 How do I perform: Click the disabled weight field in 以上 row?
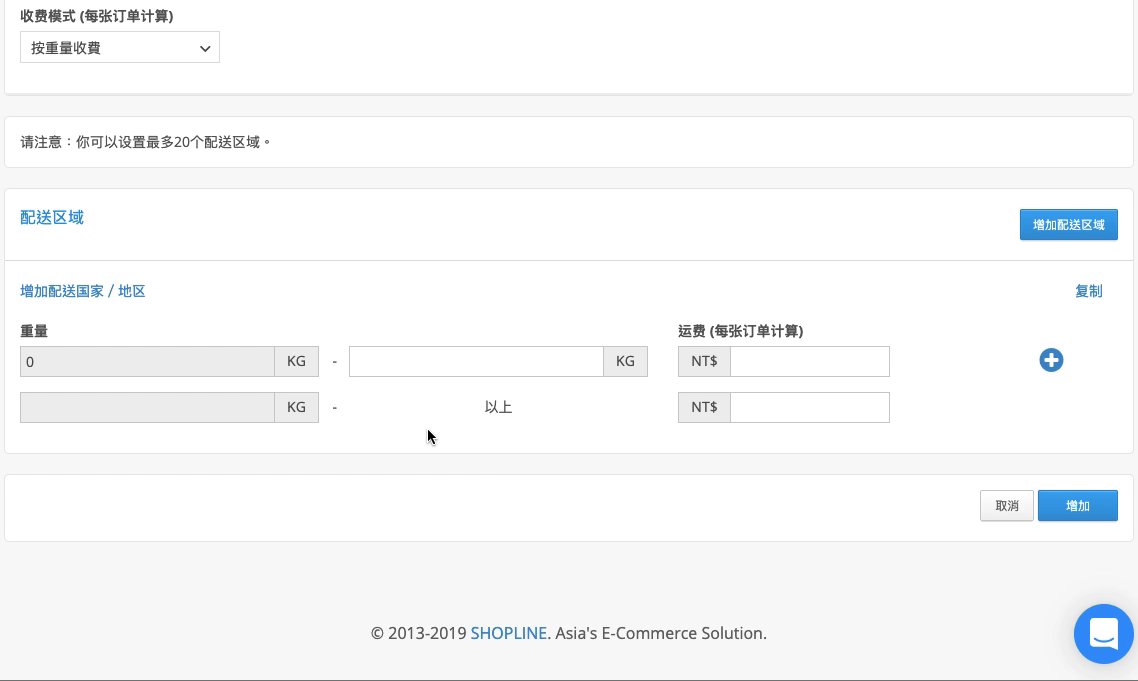click(x=147, y=407)
